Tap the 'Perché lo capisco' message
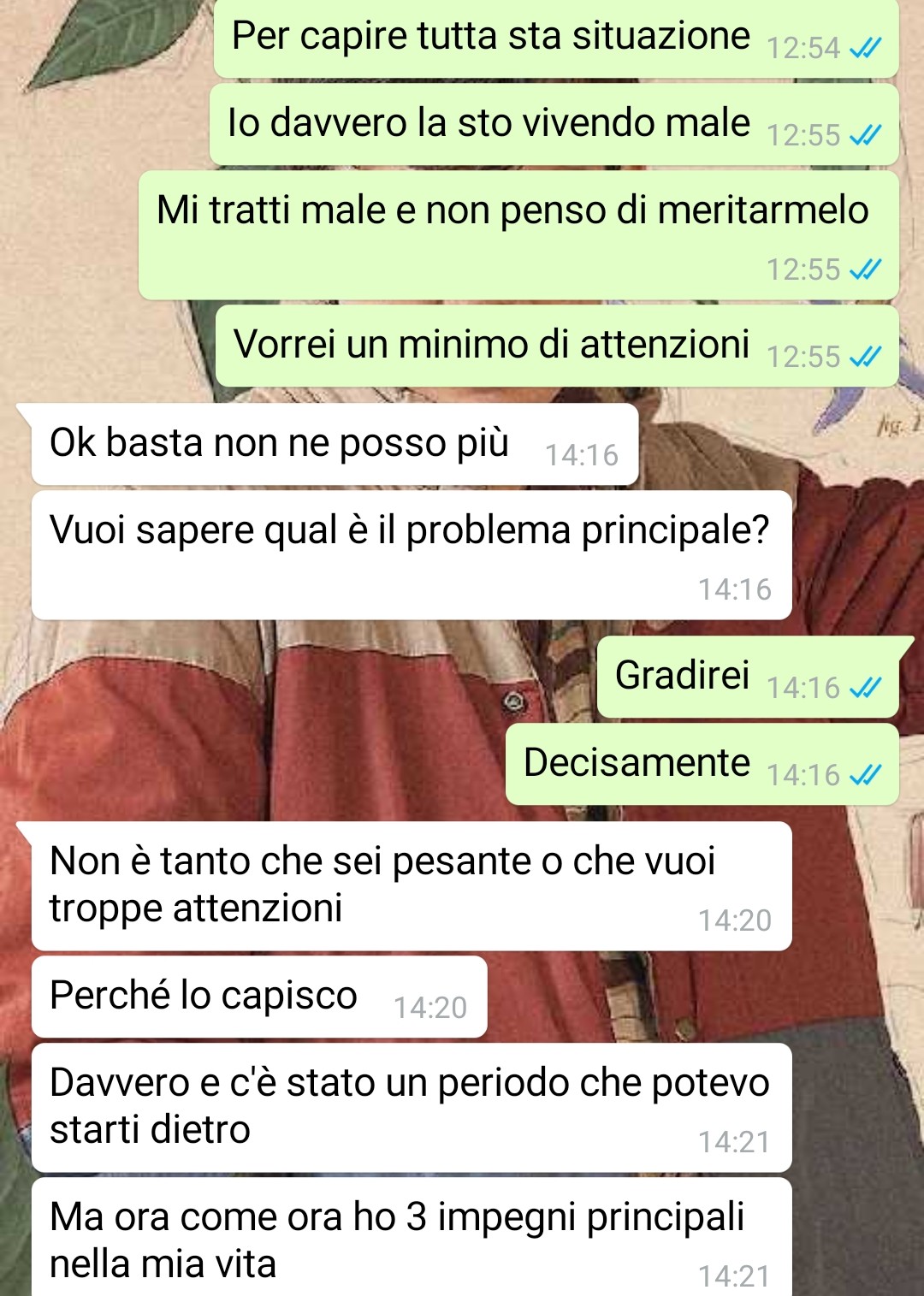 (x=259, y=997)
